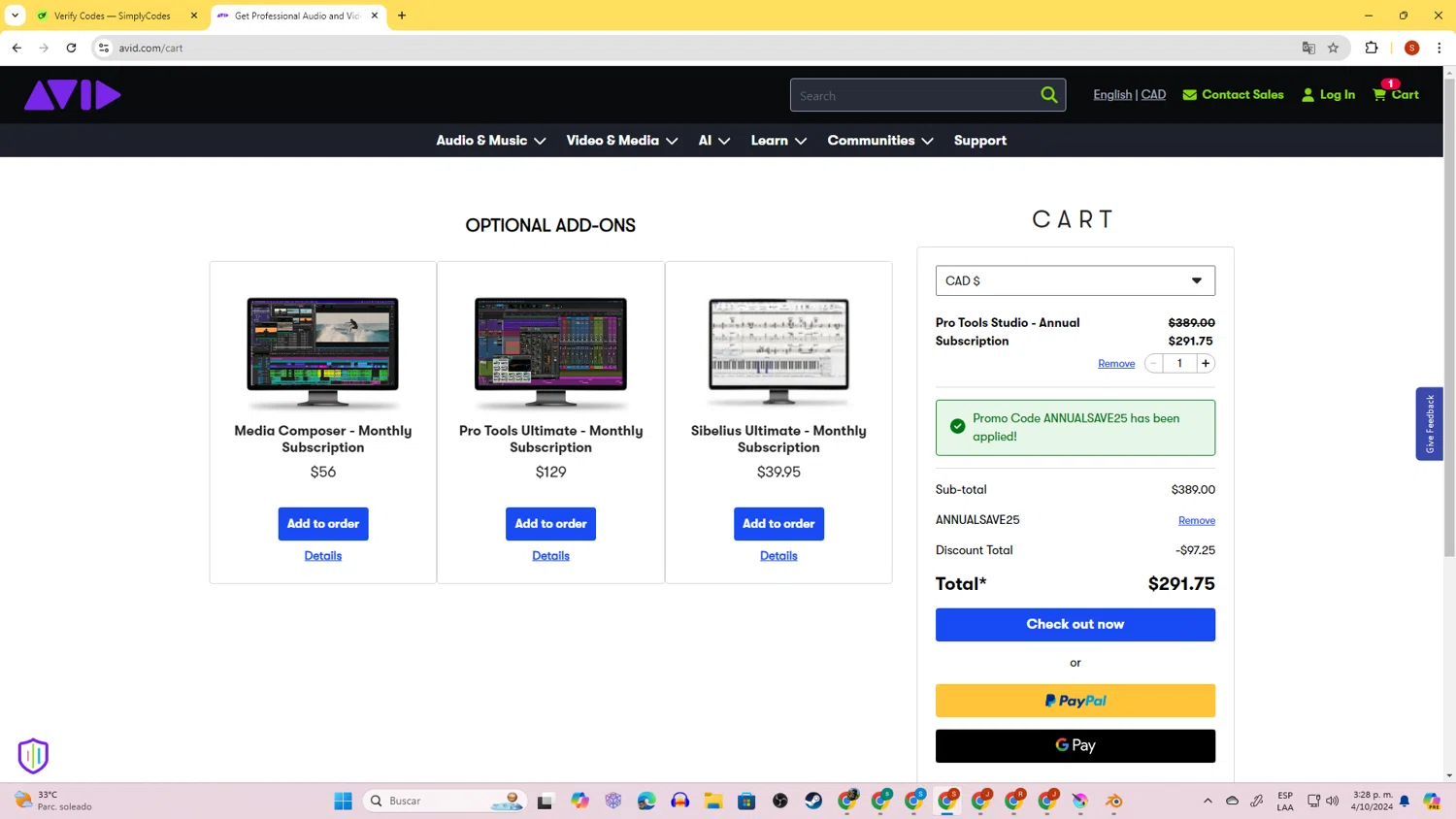Close the SimplyCodes tab

[194, 16]
